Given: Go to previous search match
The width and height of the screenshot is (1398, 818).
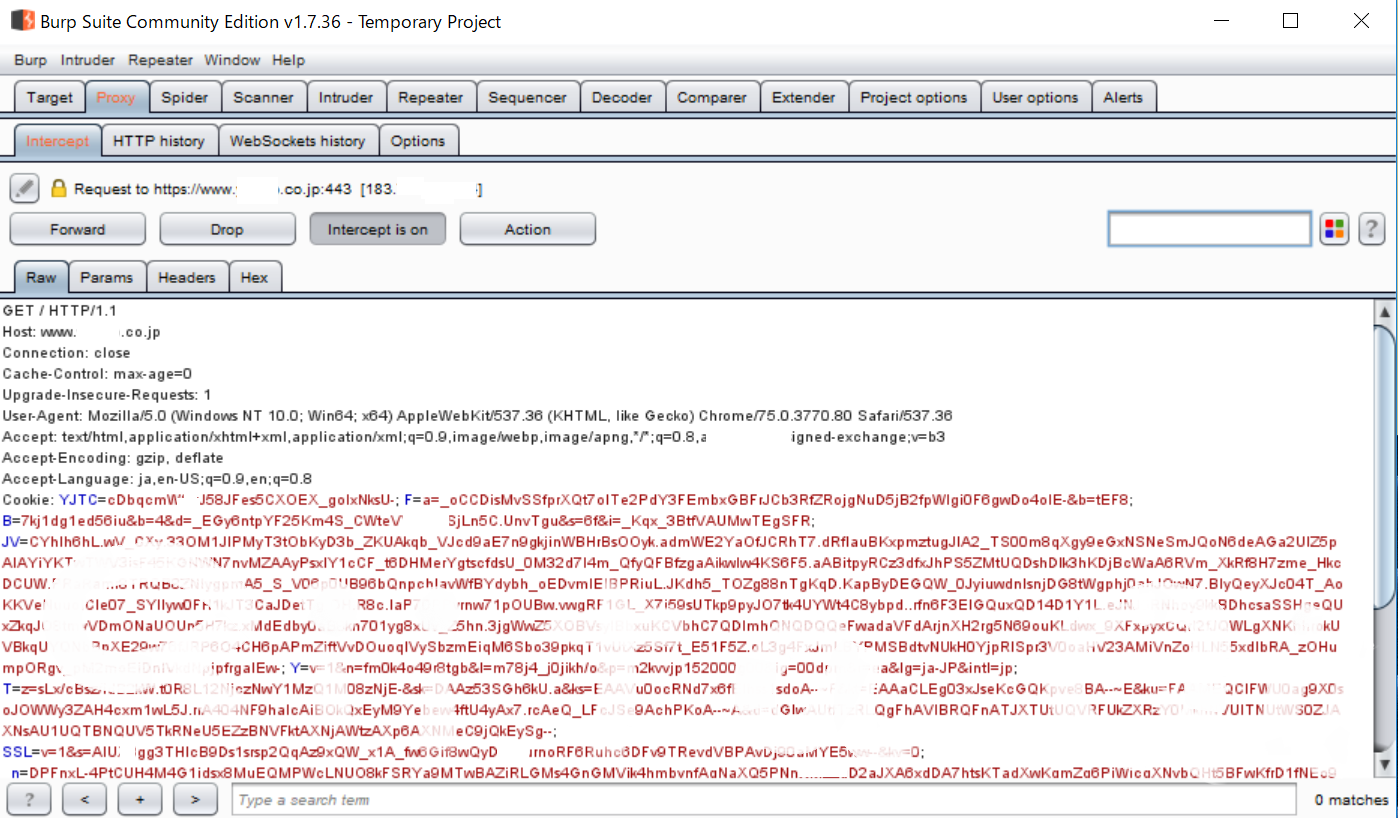Looking at the screenshot, I should pos(84,799).
